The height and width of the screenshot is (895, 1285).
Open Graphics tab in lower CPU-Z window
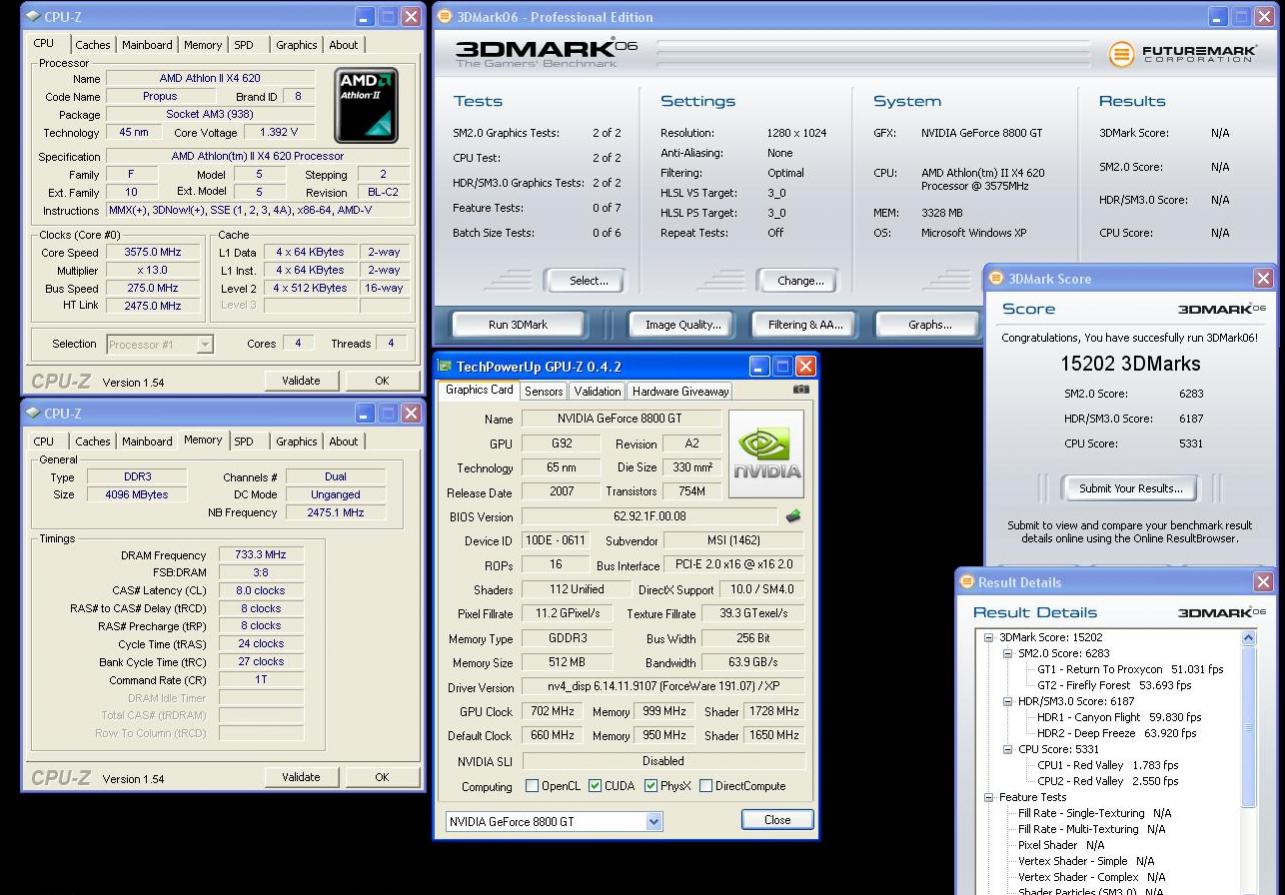[x=296, y=442]
